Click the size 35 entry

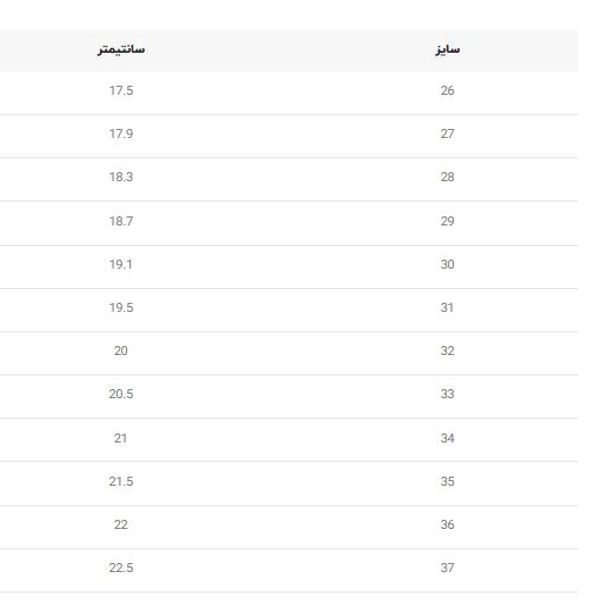tap(447, 481)
